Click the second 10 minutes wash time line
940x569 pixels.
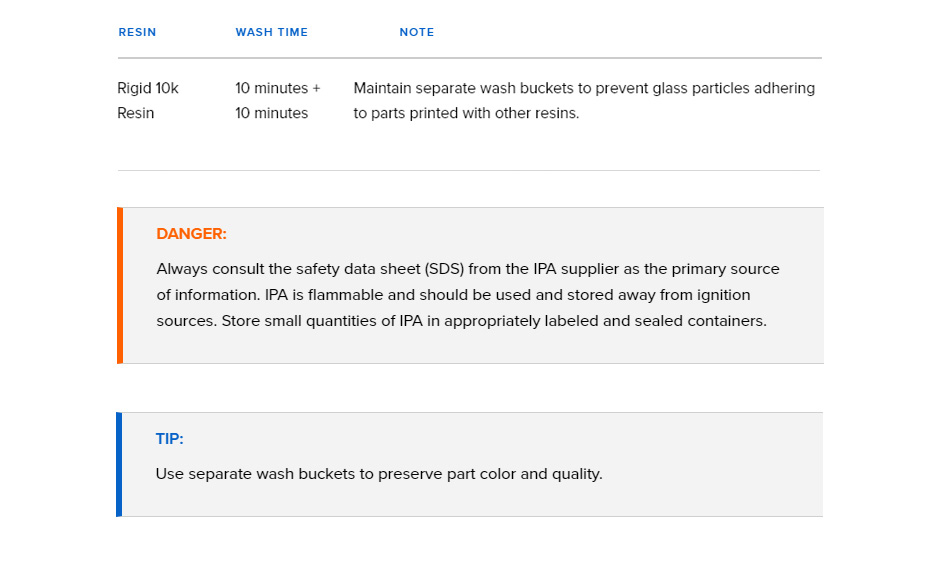pyautogui.click(x=272, y=113)
